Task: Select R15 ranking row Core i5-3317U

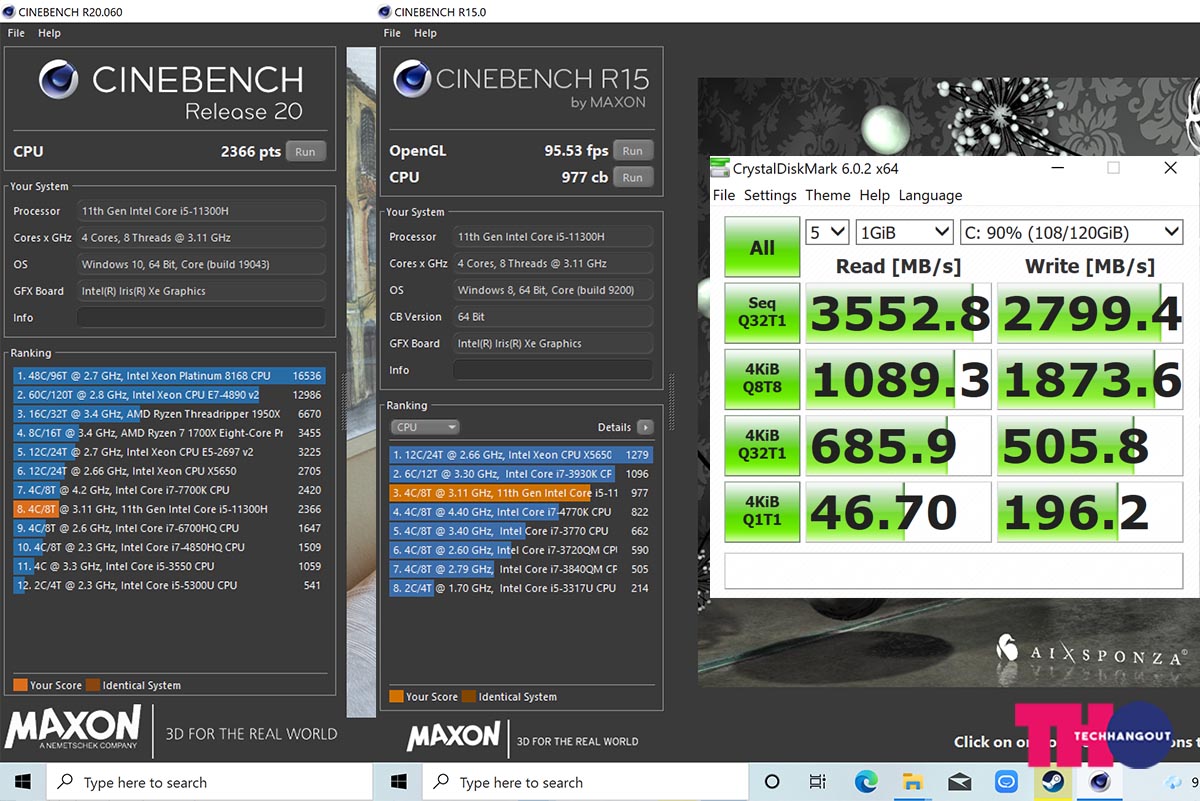Action: coord(521,588)
